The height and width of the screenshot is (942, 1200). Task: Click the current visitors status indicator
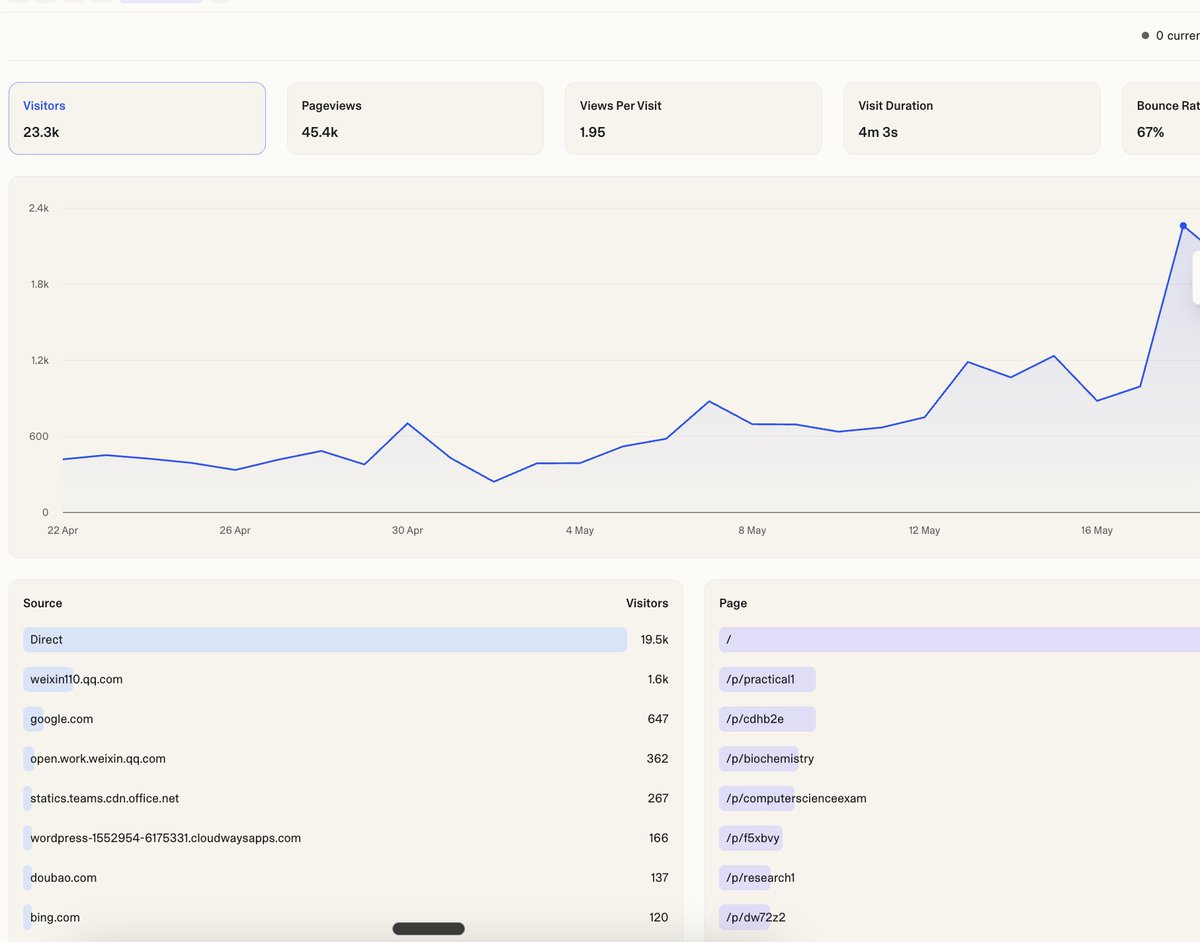tap(1170, 35)
